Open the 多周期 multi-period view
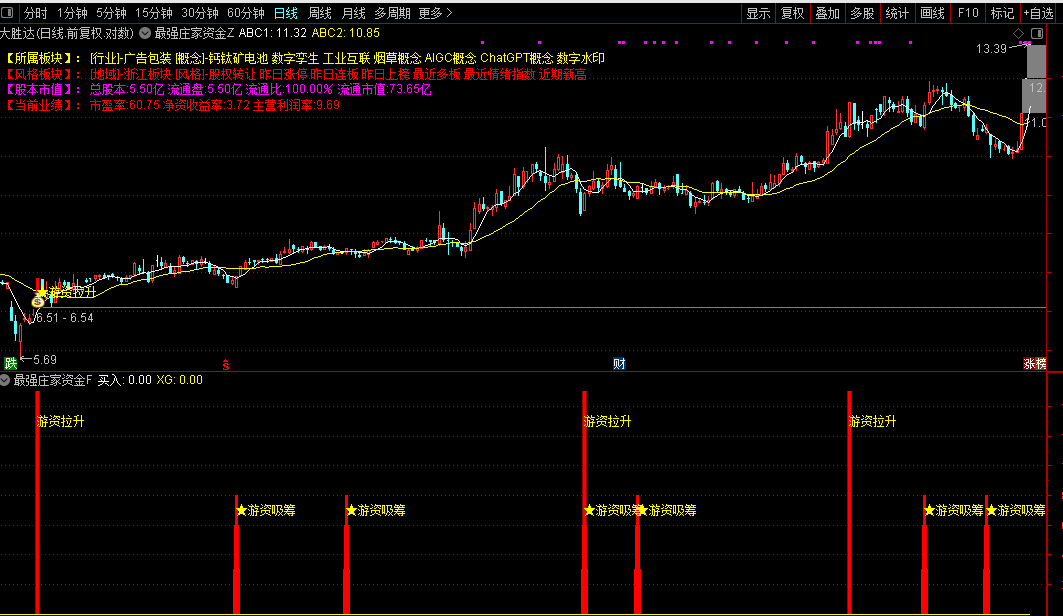 392,13
